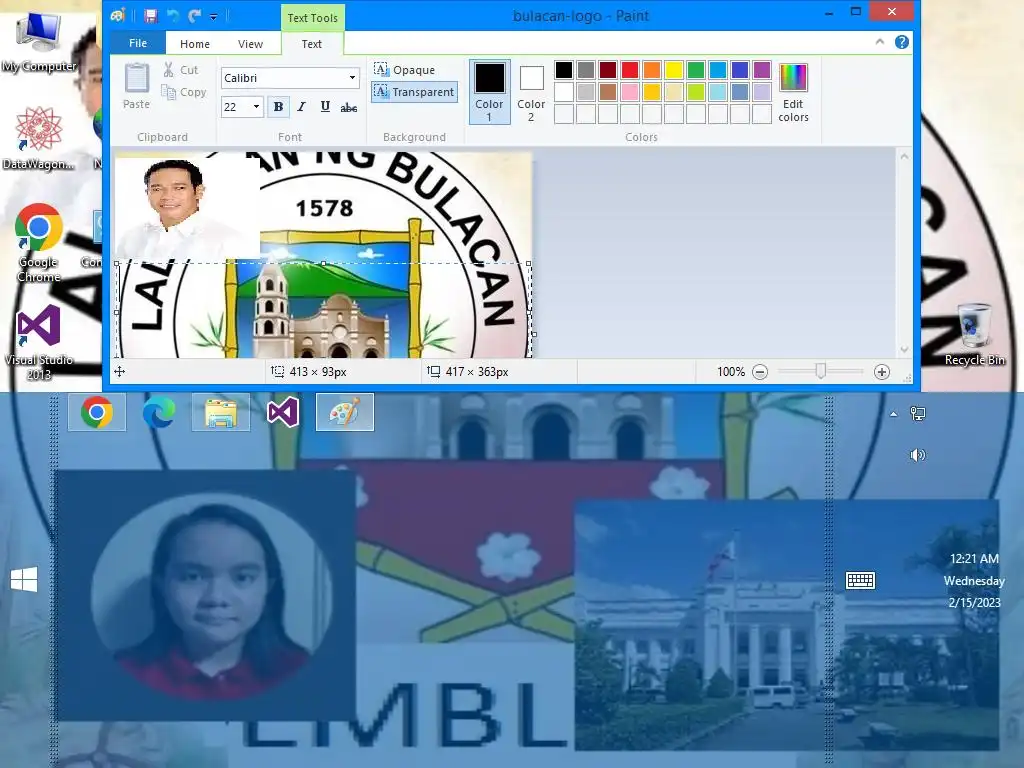Toggle Italic text formatting
The width and height of the screenshot is (1024, 768).
coord(301,106)
